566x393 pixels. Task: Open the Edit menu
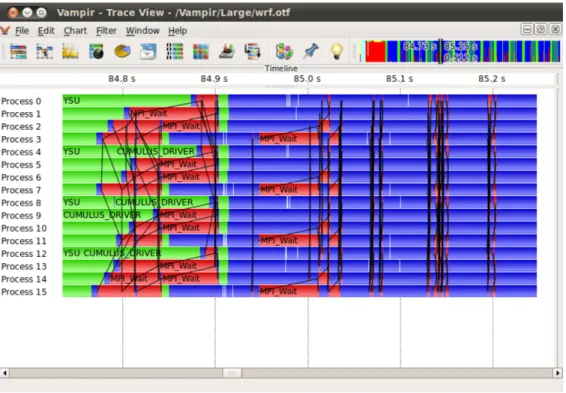click(46, 31)
